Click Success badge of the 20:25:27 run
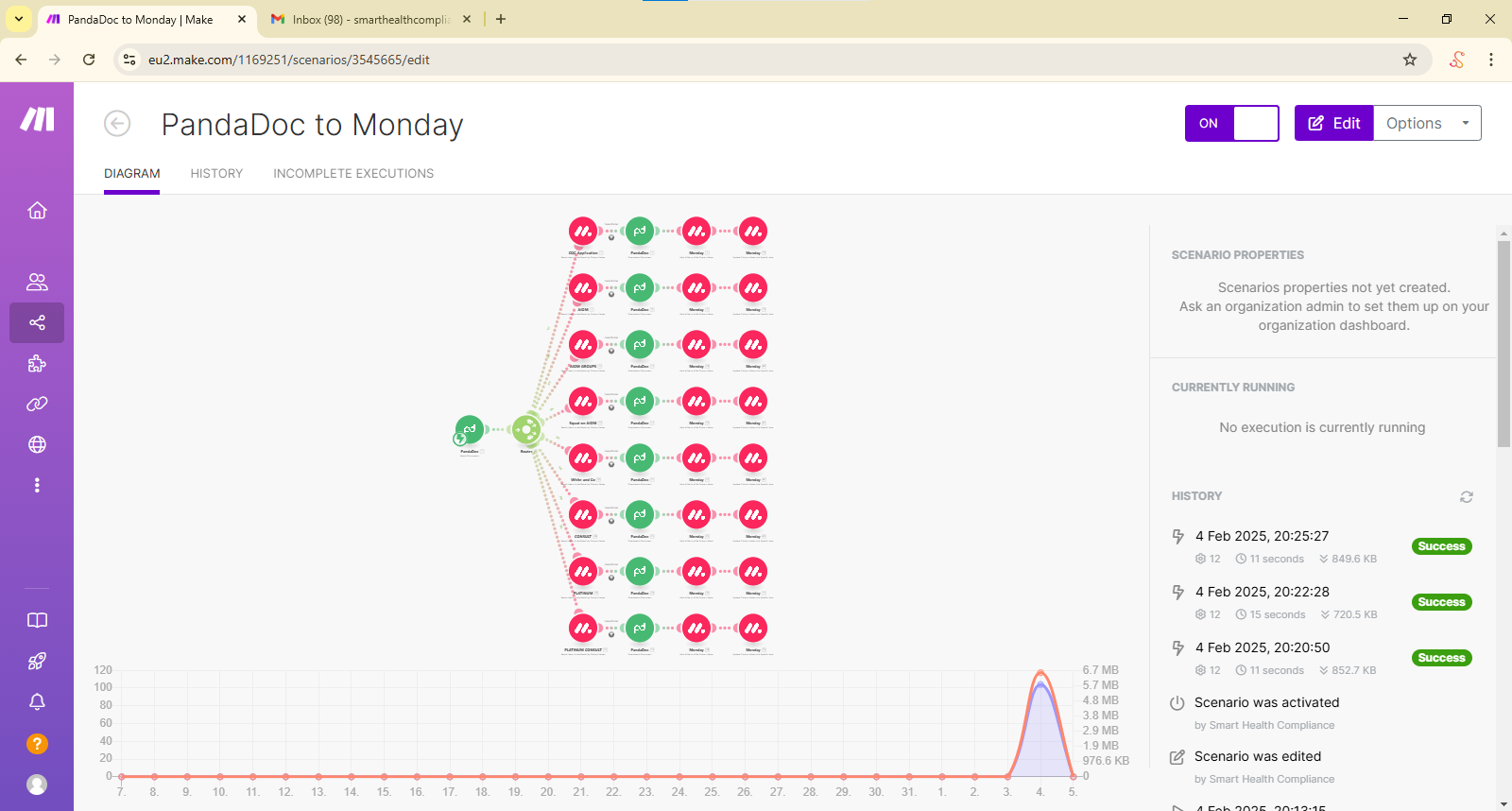Image resolution: width=1512 pixels, height=811 pixels. (1441, 546)
